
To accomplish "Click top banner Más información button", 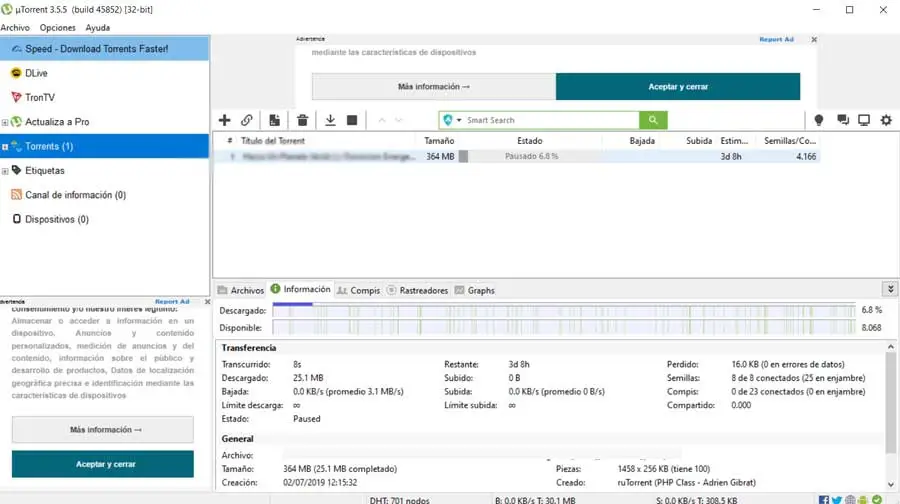I will pyautogui.click(x=434, y=87).
